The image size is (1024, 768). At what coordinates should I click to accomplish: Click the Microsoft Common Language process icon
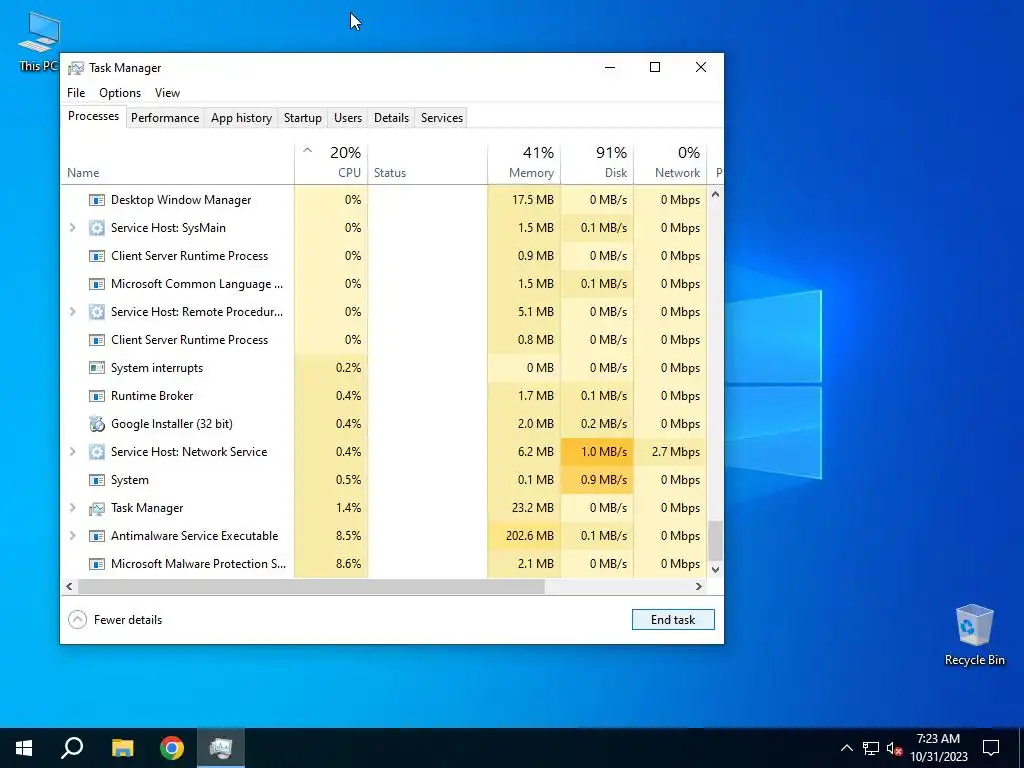(x=97, y=284)
